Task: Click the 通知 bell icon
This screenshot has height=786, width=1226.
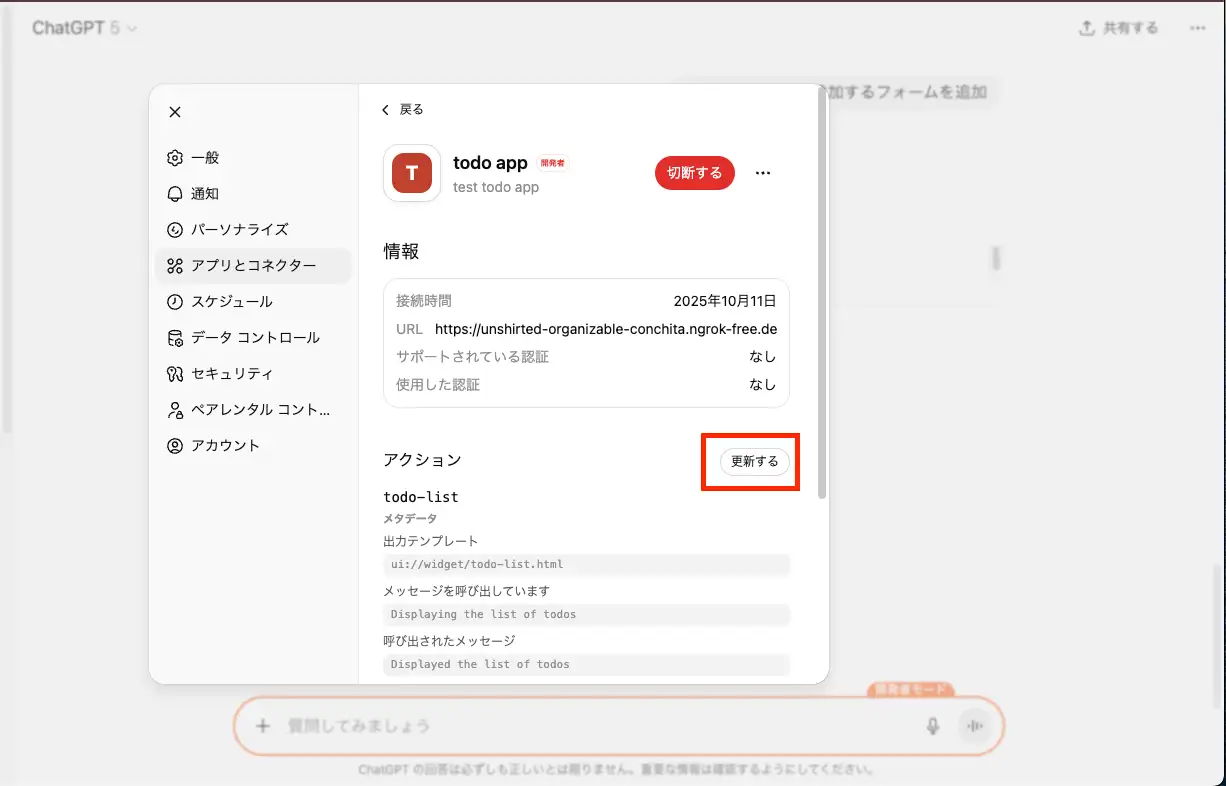Action: tap(175, 194)
